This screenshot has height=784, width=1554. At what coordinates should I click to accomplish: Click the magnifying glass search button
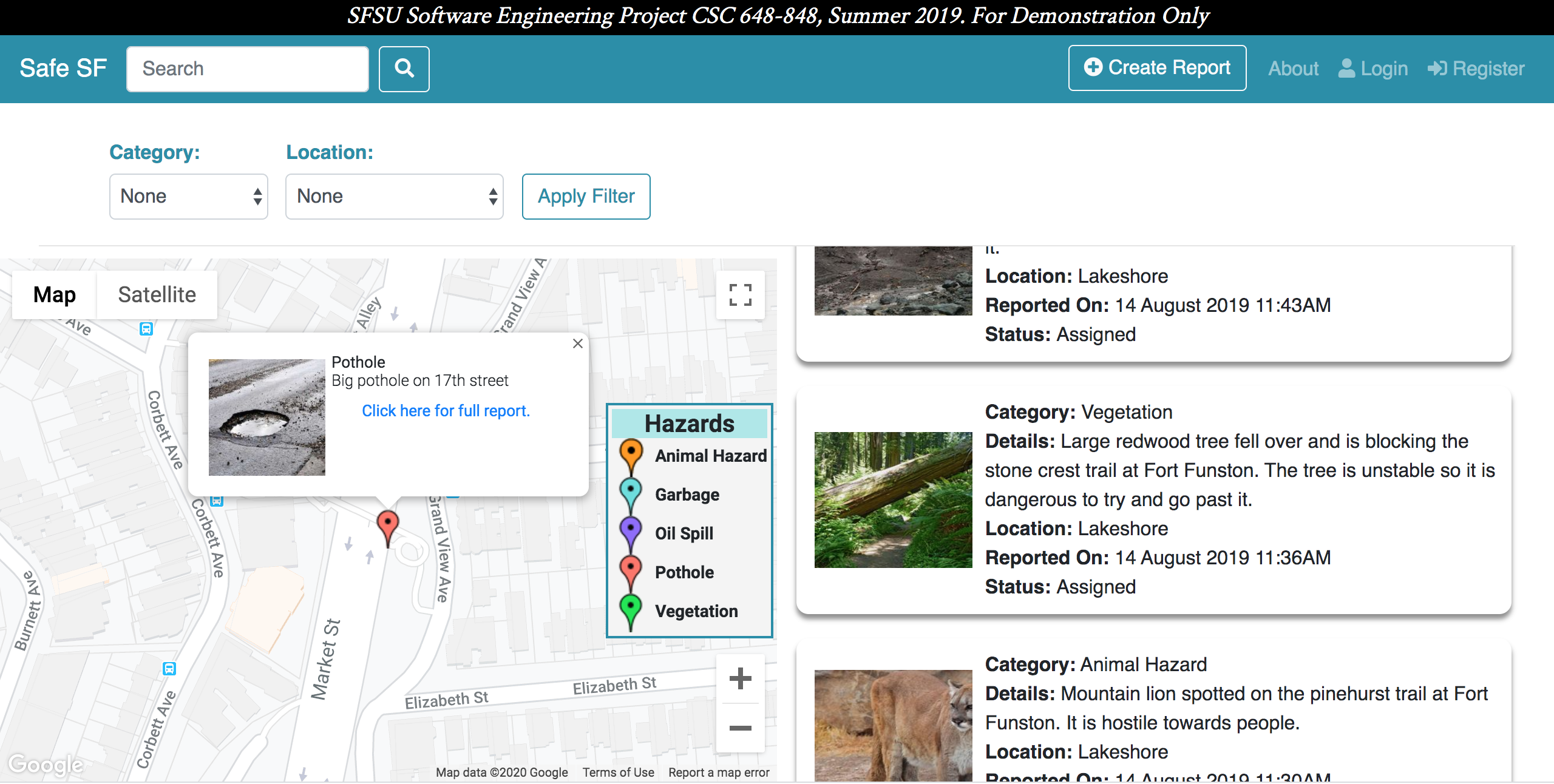[x=404, y=69]
